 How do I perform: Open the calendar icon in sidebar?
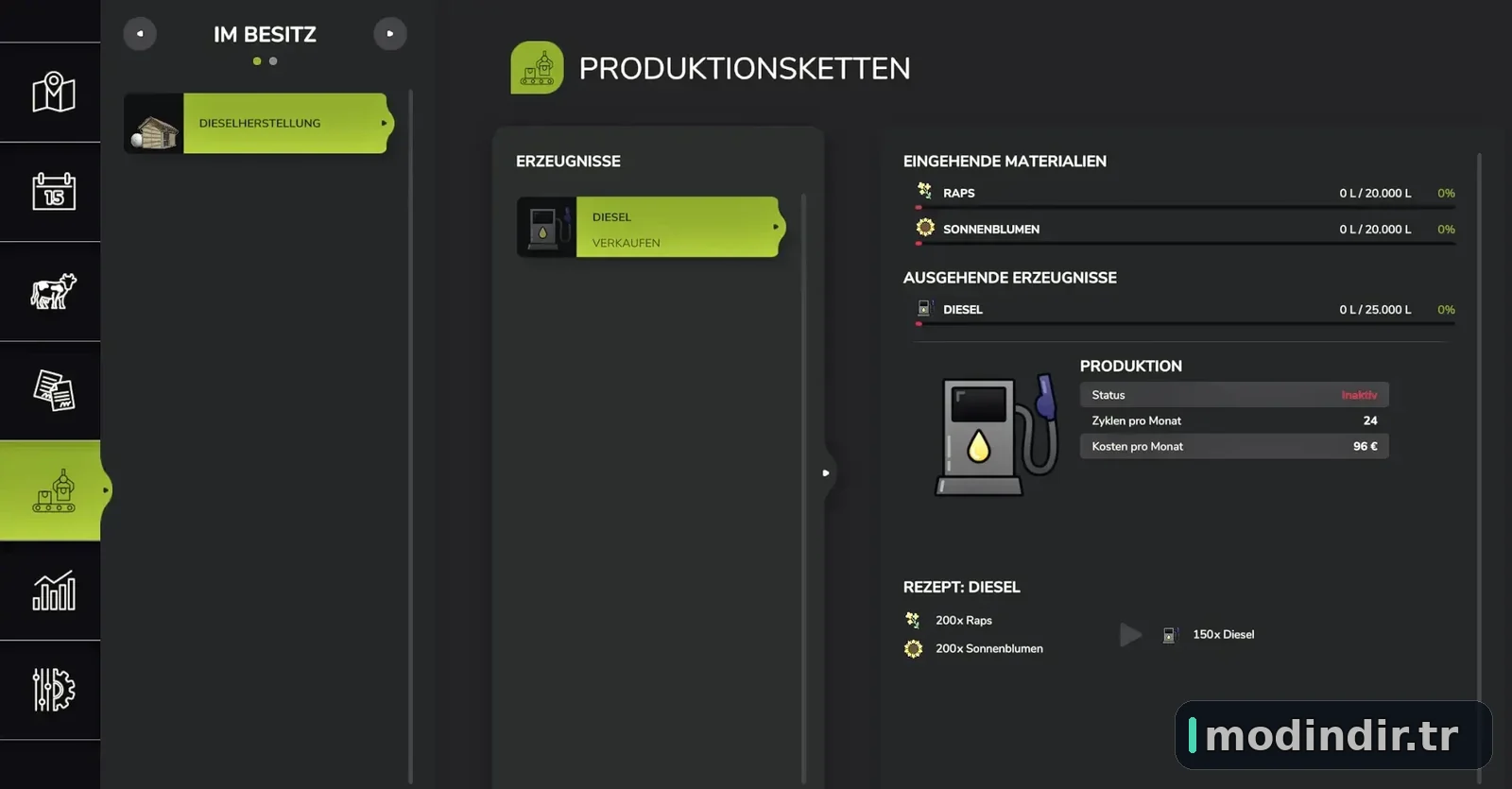click(x=53, y=192)
